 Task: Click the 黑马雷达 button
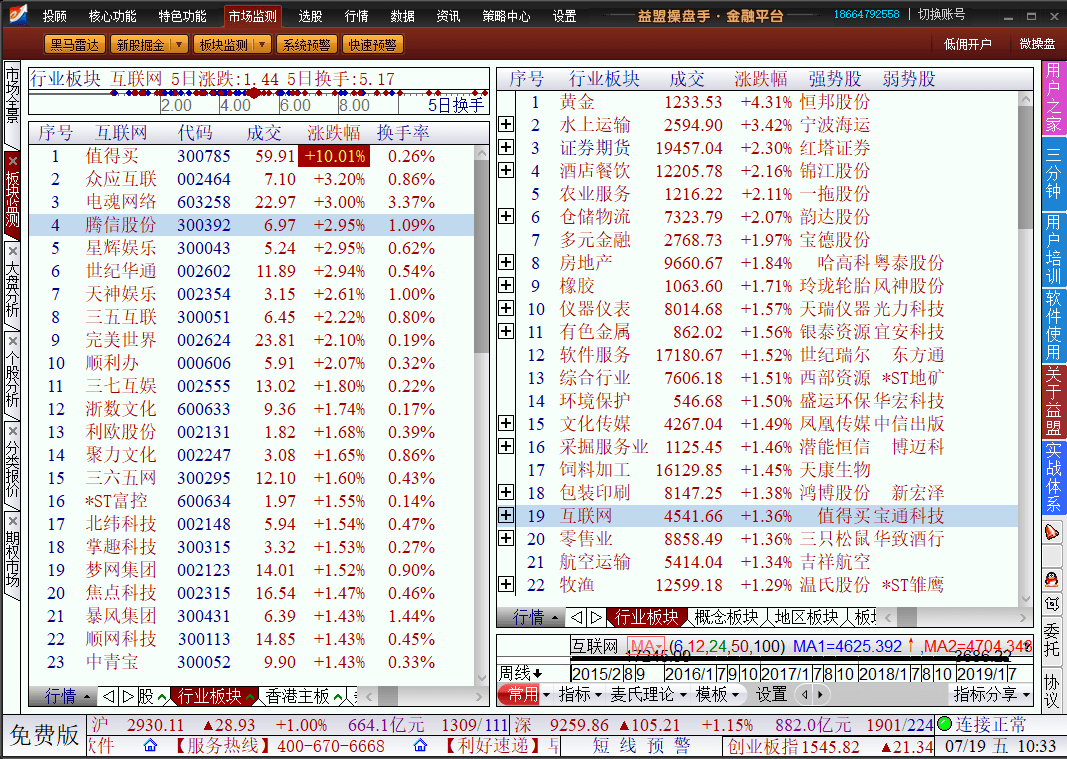pos(74,44)
